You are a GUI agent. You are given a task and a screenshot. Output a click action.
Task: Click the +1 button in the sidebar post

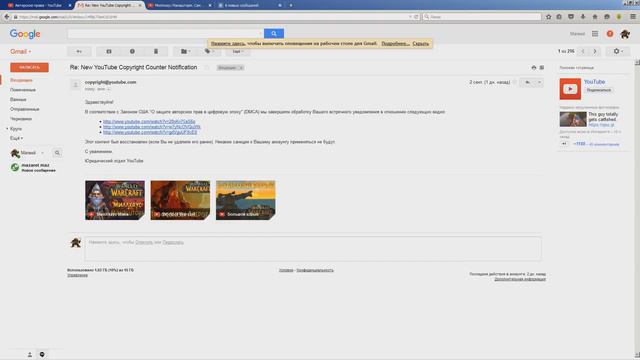pos(564,144)
